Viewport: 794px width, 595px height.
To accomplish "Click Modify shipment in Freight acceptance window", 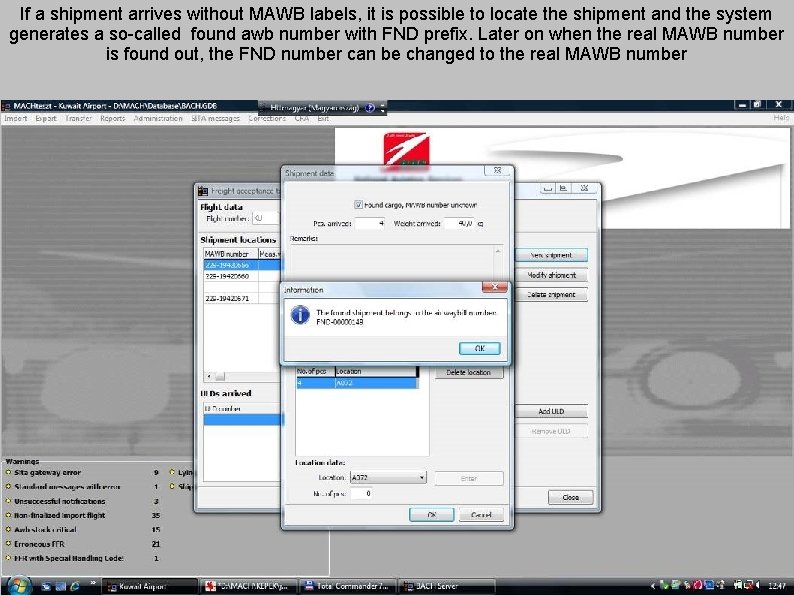I will click(x=551, y=275).
